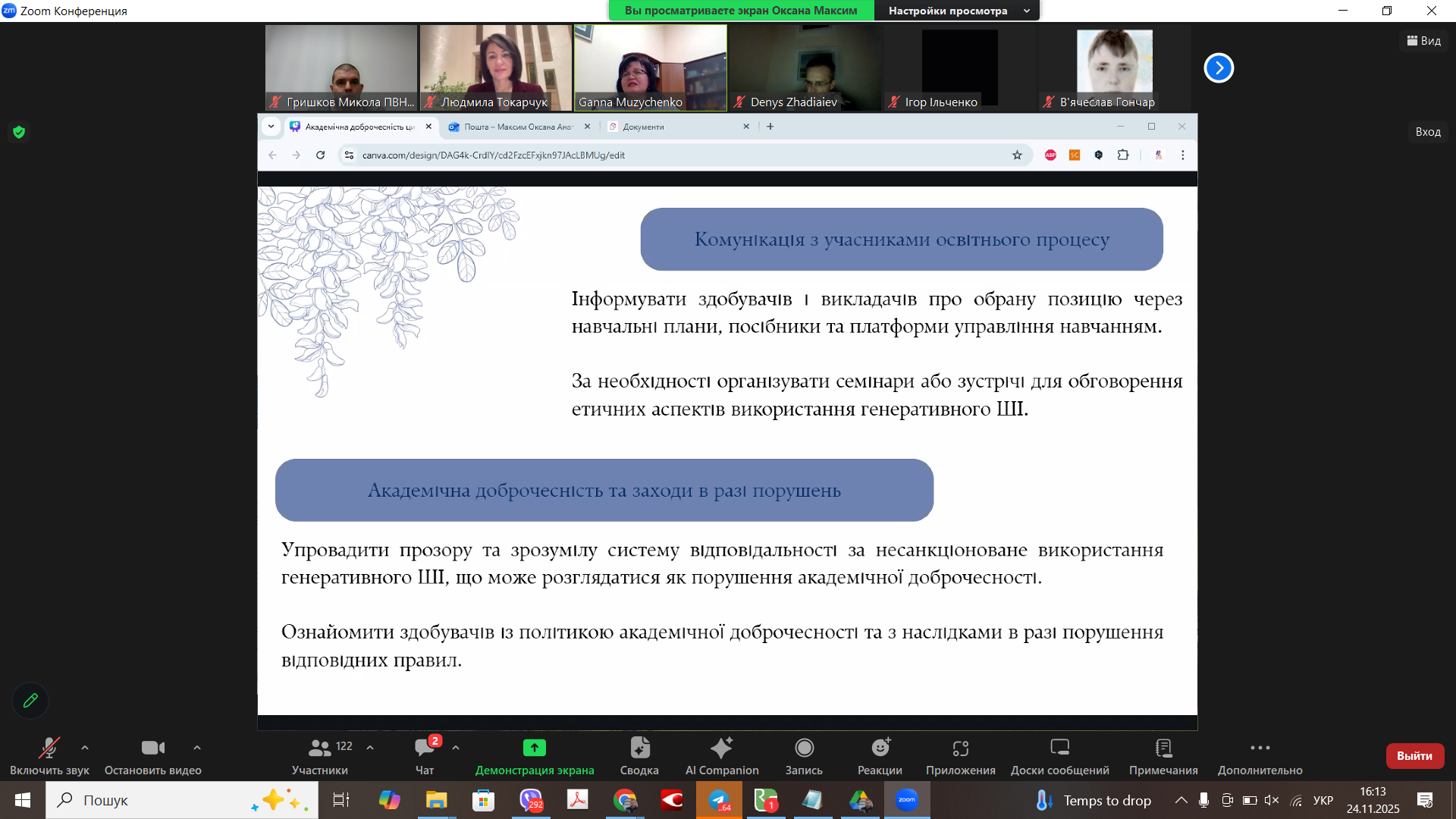Open the Summary (Сводка) icon
Screen dimensions: 1456x819
point(639,748)
